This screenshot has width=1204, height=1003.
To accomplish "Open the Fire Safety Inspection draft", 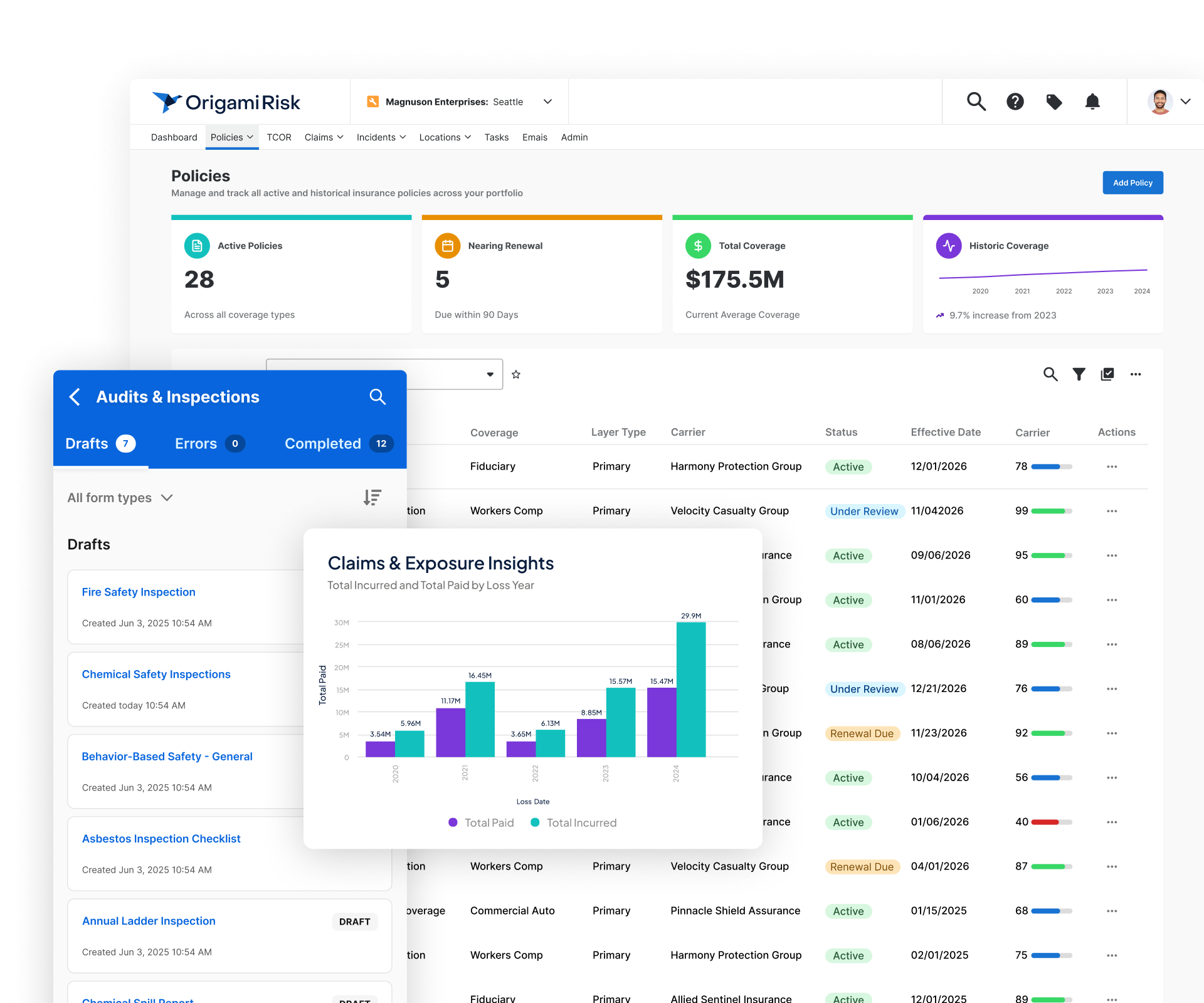I will click(x=139, y=592).
